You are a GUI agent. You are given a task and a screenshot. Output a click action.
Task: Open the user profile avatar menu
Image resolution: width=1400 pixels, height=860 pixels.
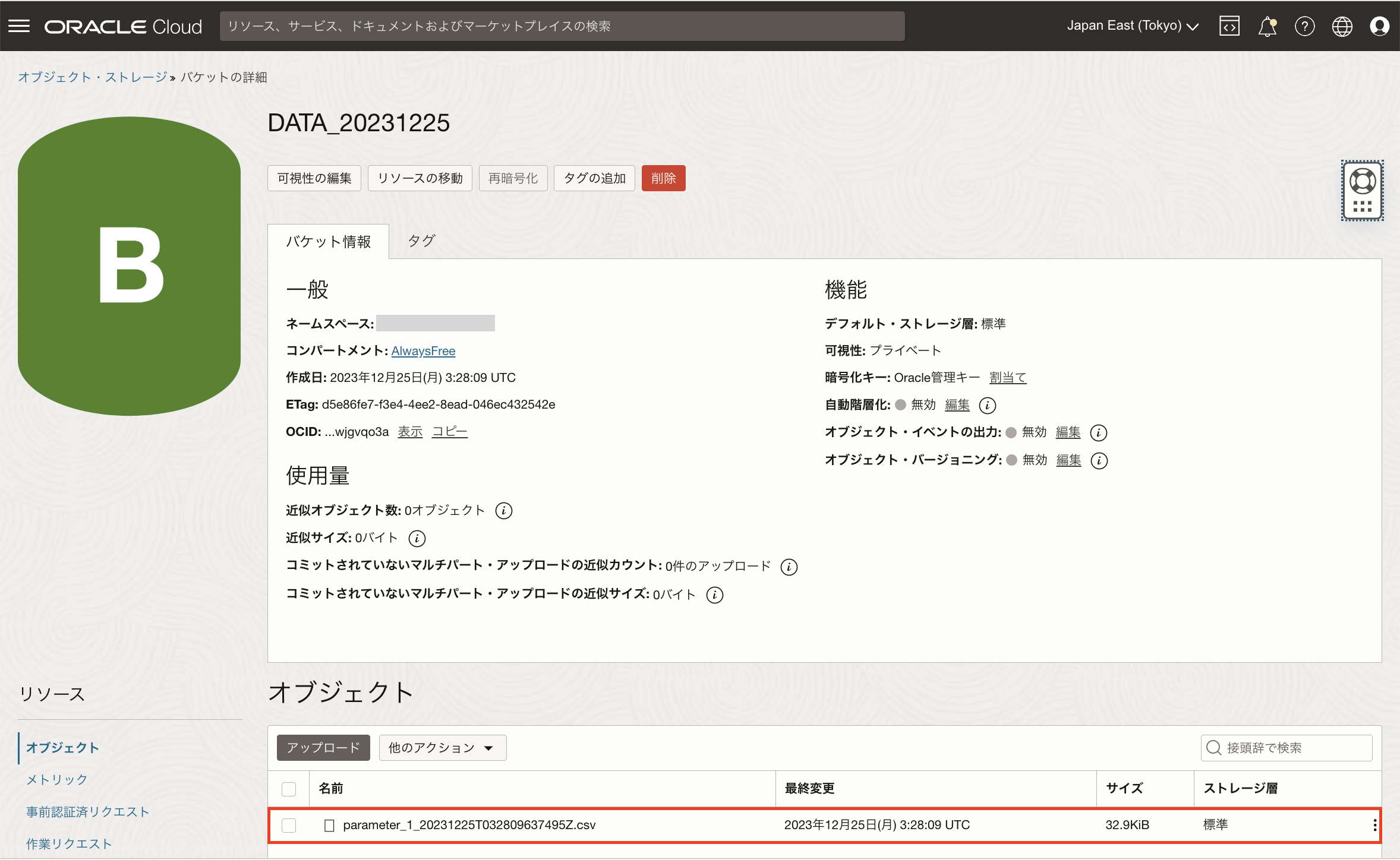coord(1379,26)
